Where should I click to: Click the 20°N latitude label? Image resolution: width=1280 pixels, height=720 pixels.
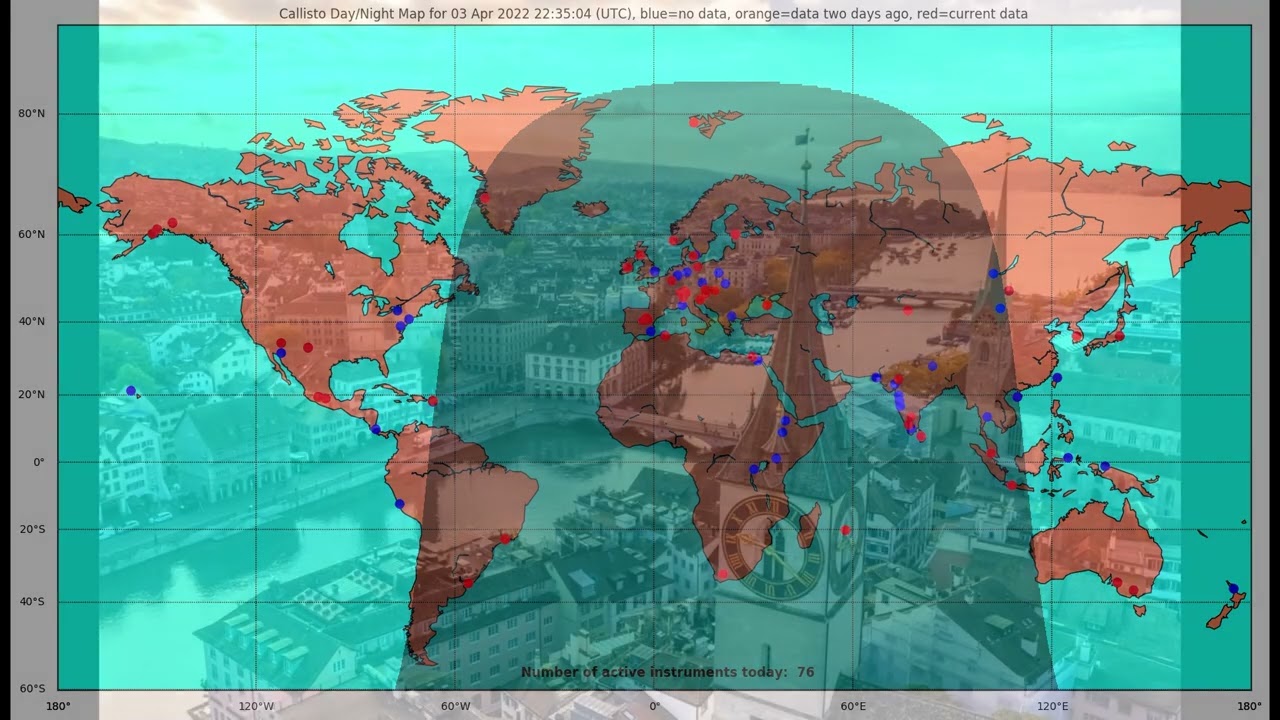[31, 395]
